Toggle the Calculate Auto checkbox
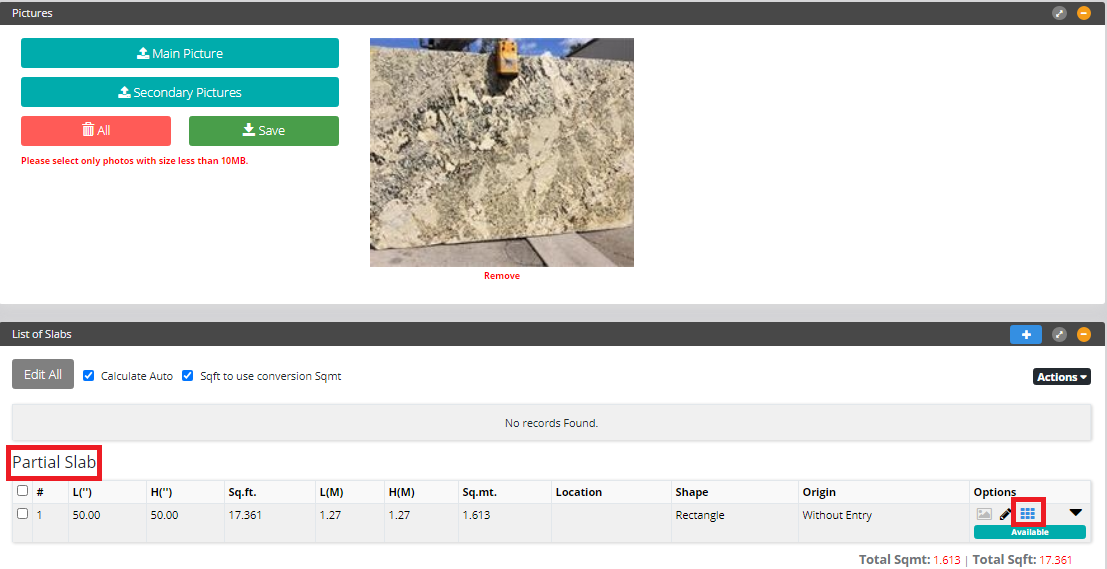 pos(89,376)
